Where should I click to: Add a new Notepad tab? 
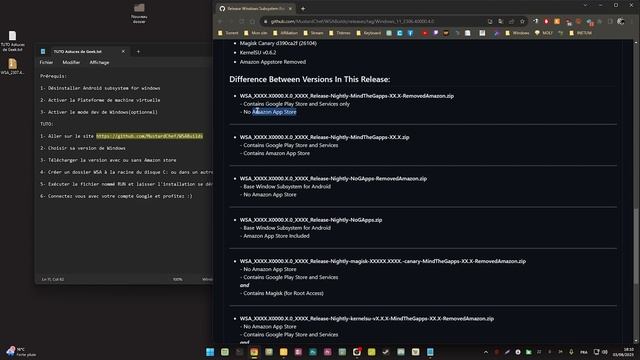click(138, 51)
